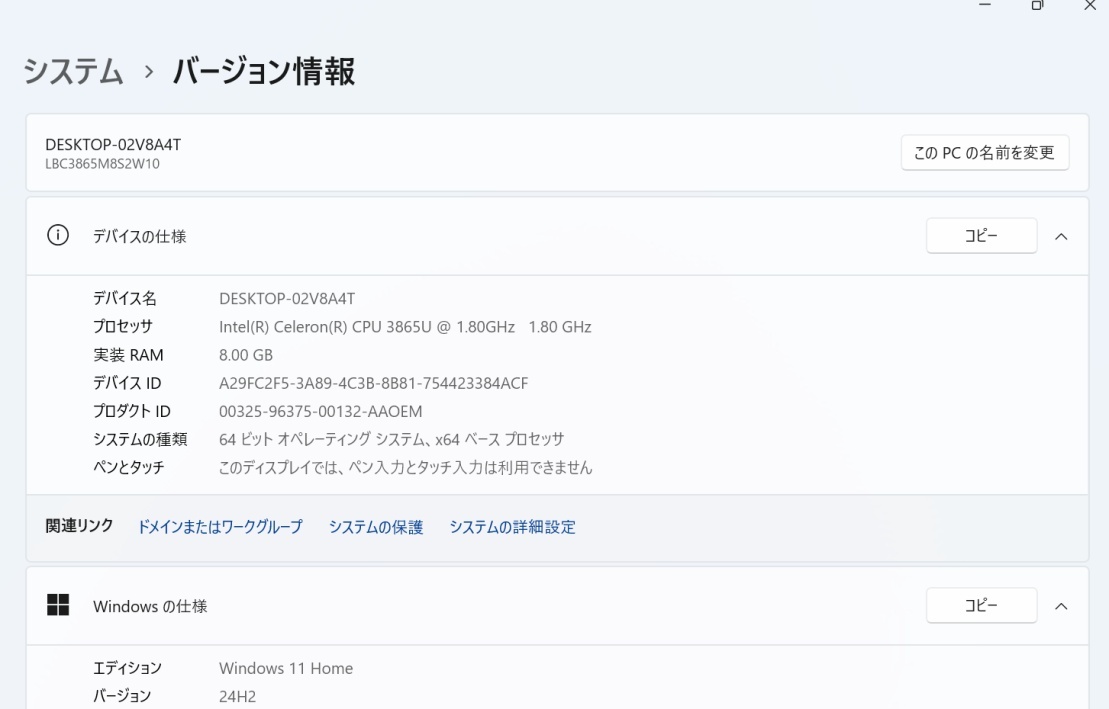Select device name value DESKTOP-02V8A4T in specs
This screenshot has width=1109, height=709.
pyautogui.click(x=287, y=299)
